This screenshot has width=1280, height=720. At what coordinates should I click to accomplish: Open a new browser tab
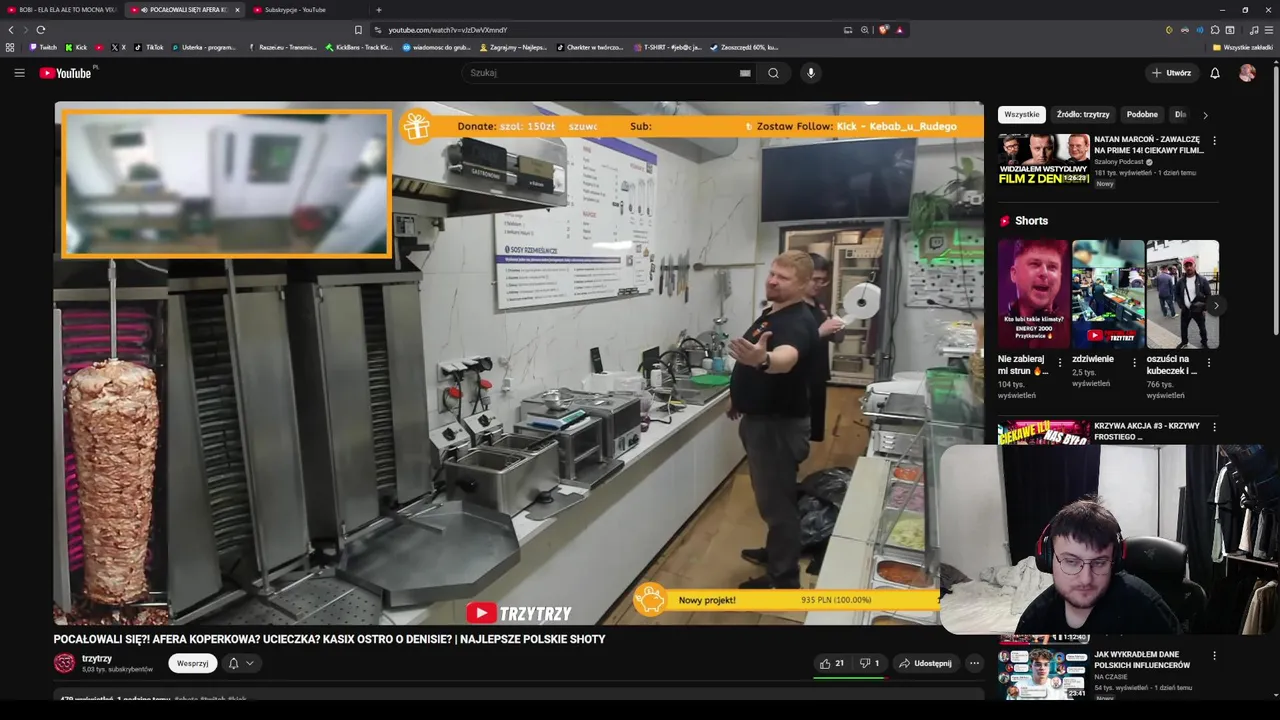click(378, 10)
